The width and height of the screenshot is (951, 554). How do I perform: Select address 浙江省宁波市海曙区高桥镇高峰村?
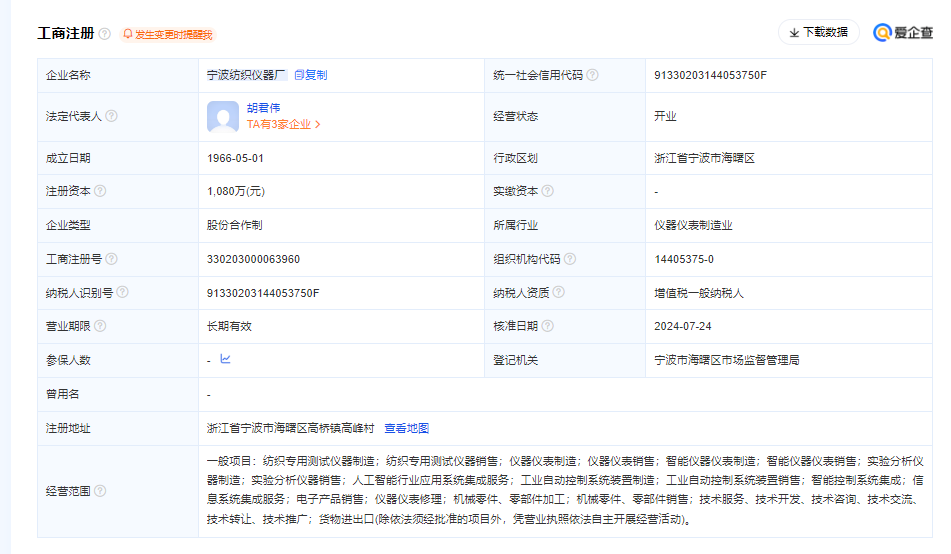pos(291,428)
